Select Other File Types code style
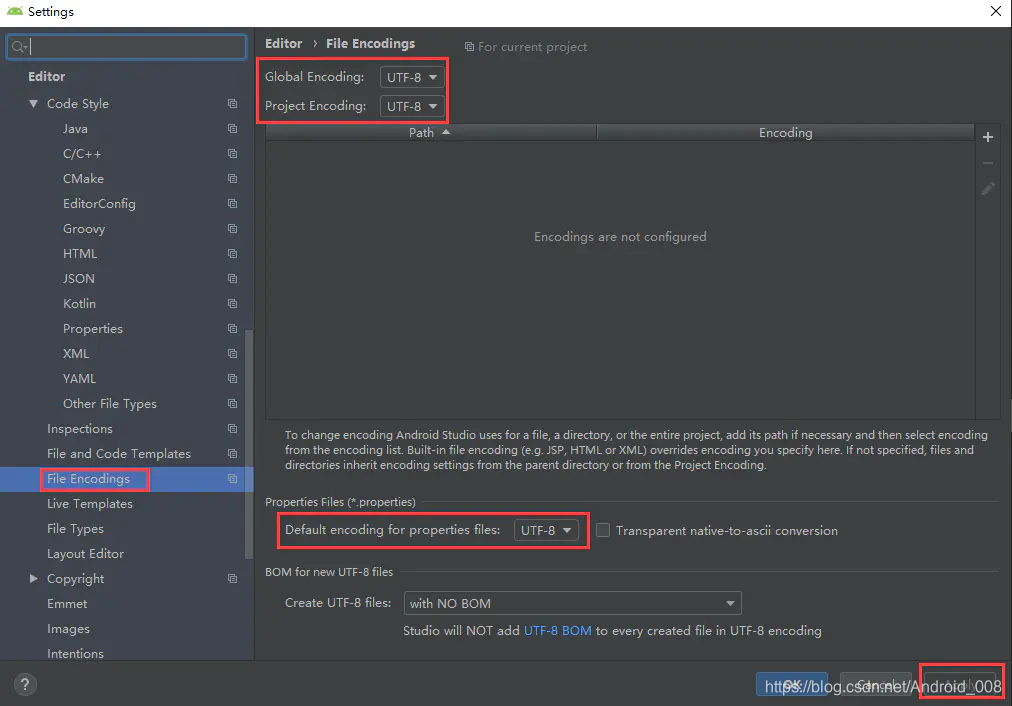Screen dimensions: 1012x706 click(110, 403)
